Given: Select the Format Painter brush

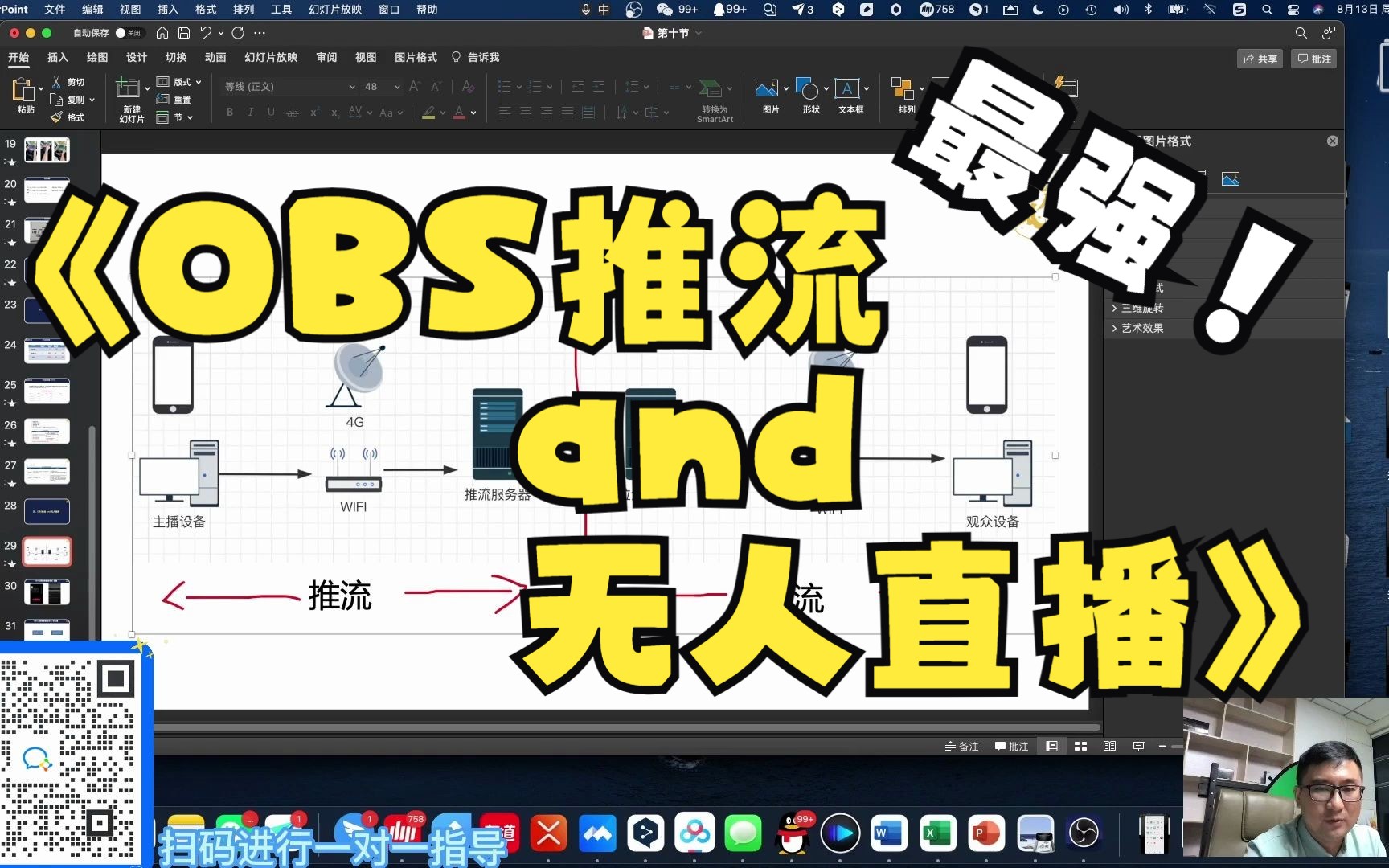Looking at the screenshot, I should click(56, 117).
